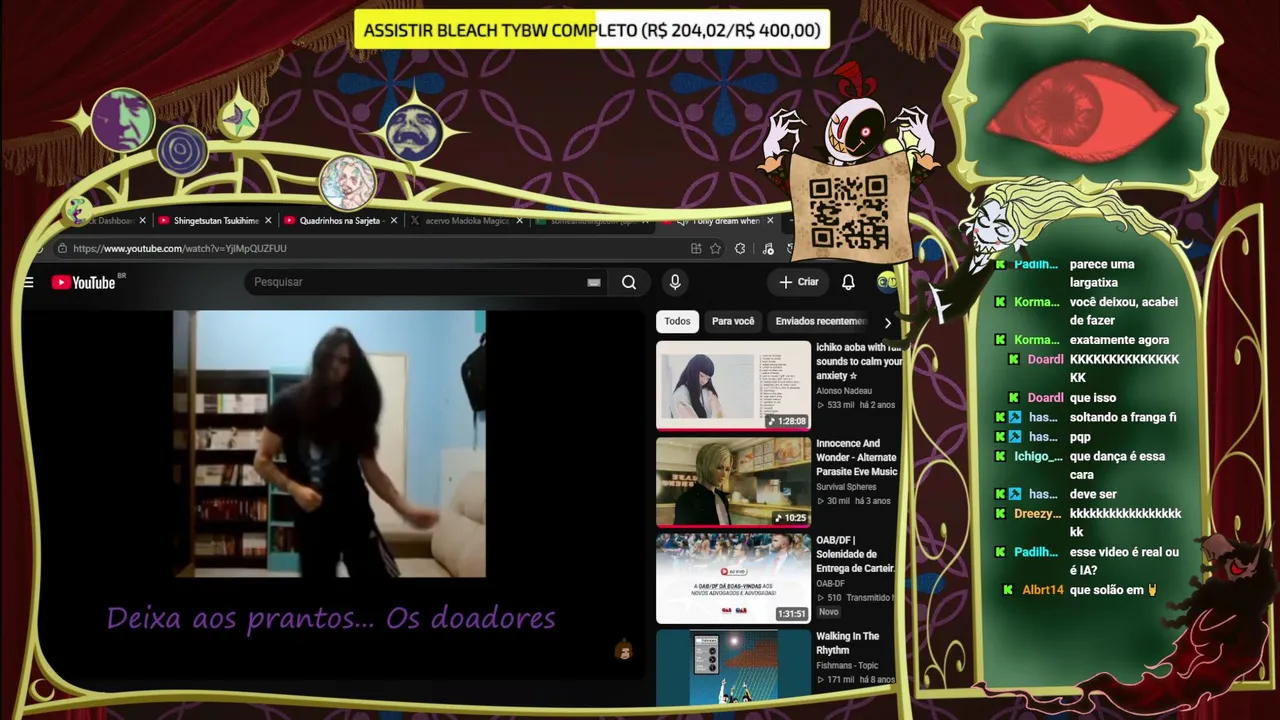Image resolution: width=1280 pixels, height=720 pixels.
Task: Click the YouTube search magnifier button
Action: [629, 282]
